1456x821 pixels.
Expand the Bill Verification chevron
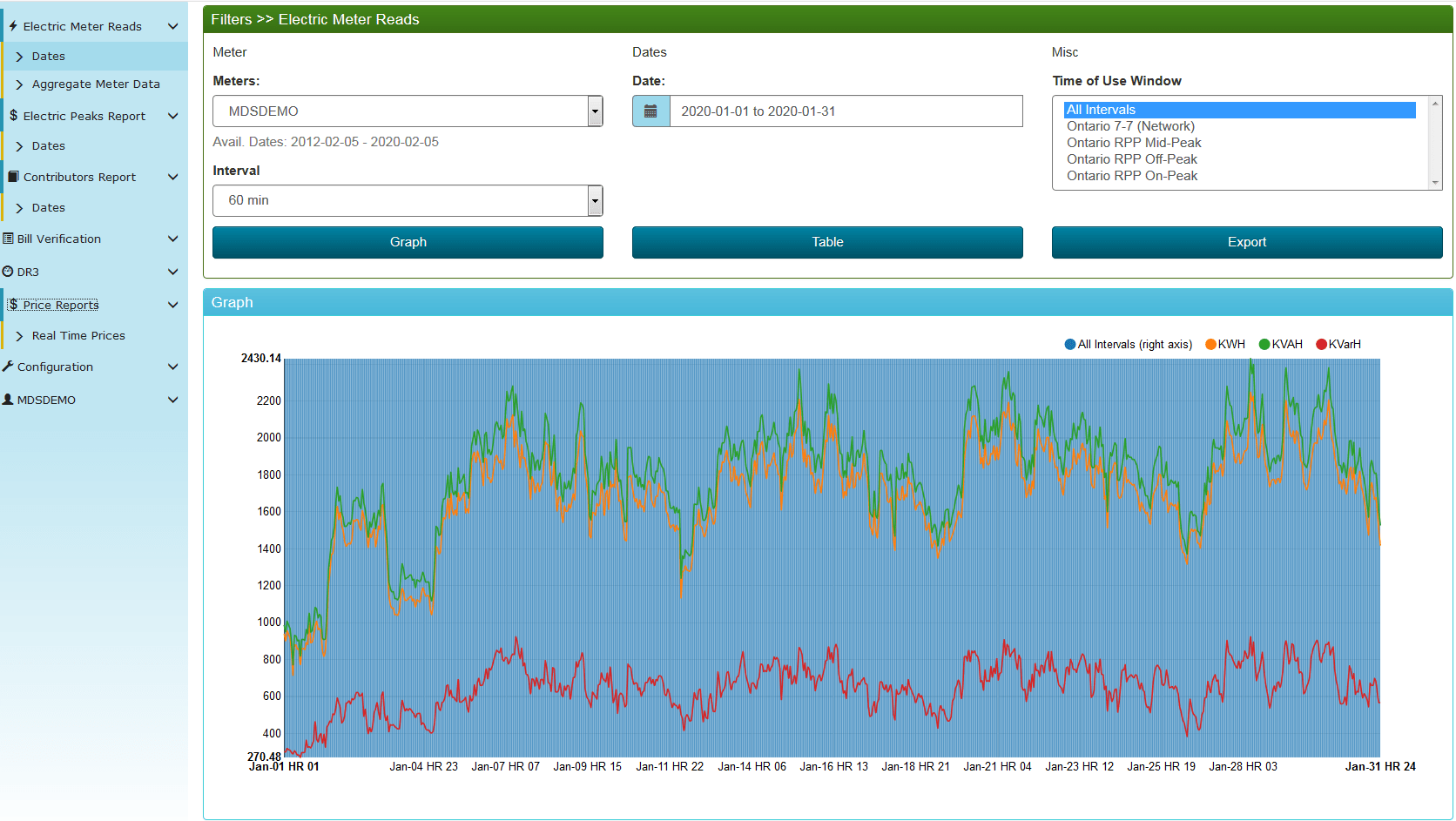pyautogui.click(x=172, y=239)
